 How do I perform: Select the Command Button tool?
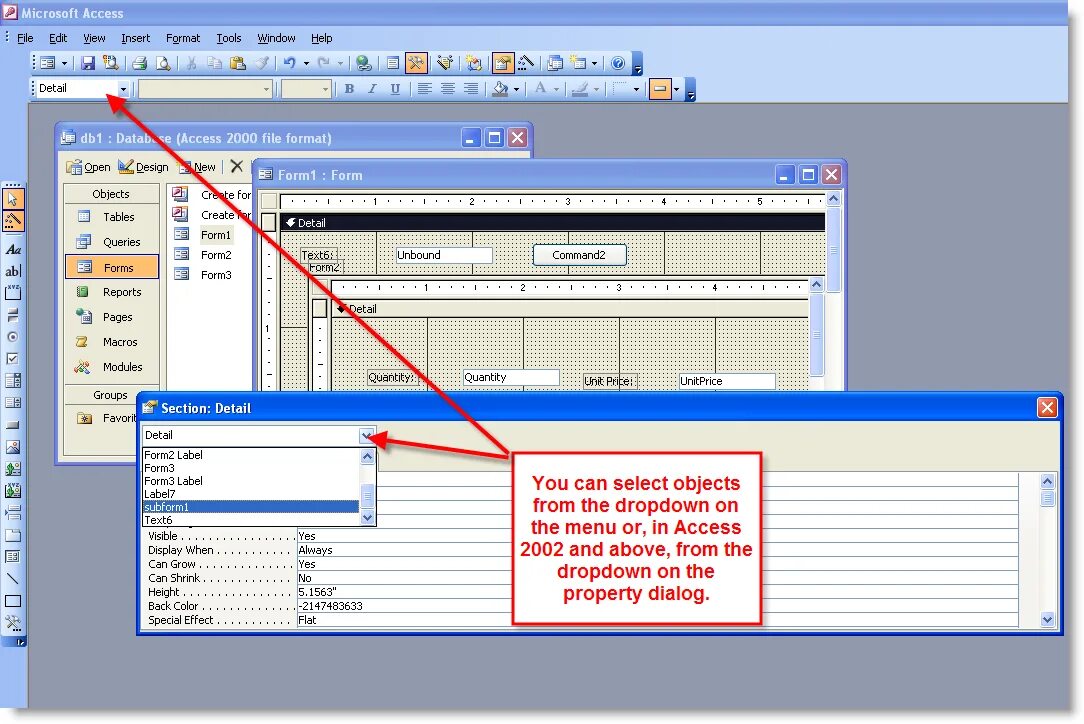[13, 425]
